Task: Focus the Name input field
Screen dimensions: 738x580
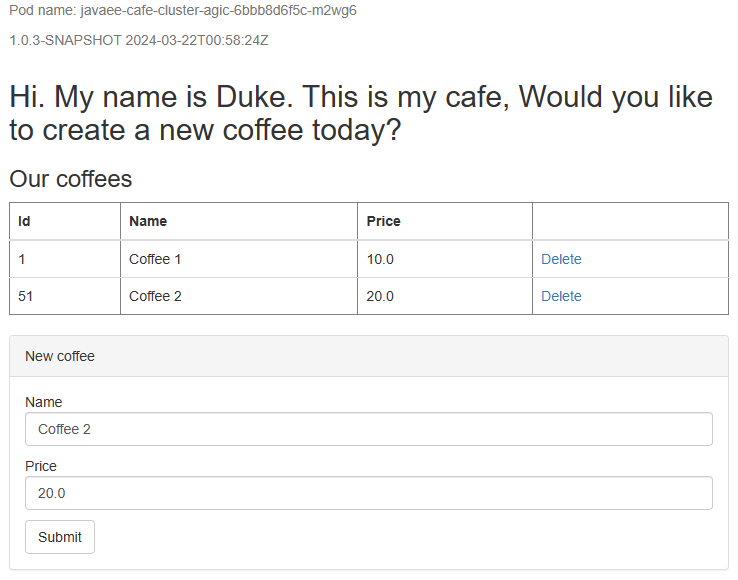Action: point(368,429)
